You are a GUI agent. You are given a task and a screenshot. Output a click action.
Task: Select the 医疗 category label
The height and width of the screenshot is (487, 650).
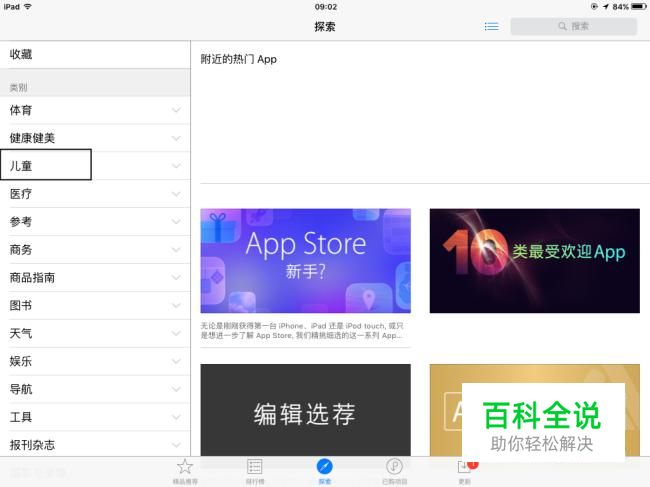pos(21,194)
